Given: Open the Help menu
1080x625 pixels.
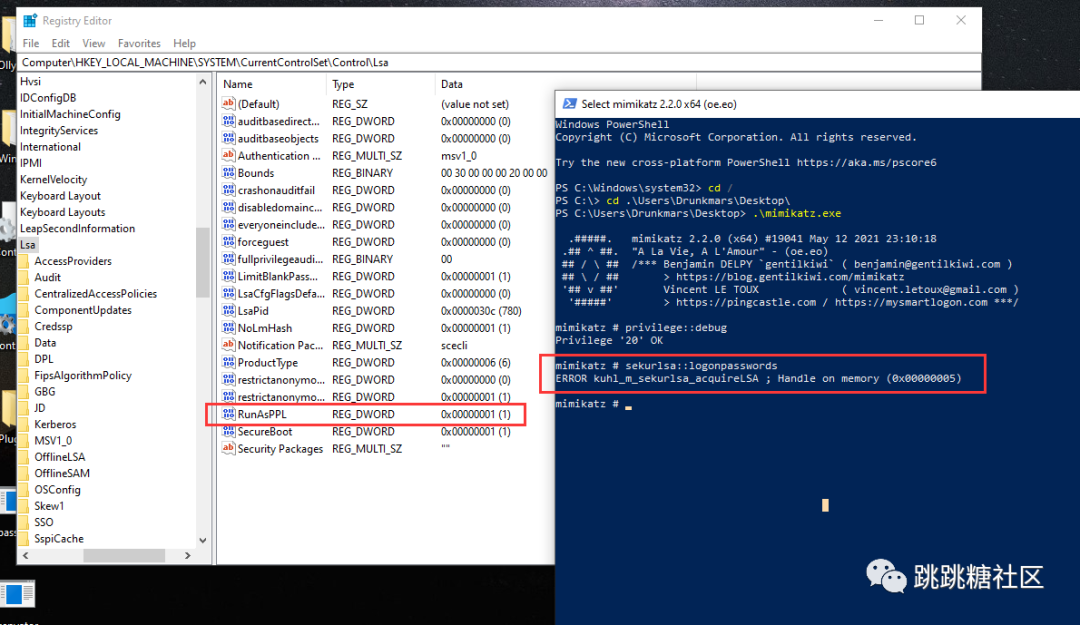Looking at the screenshot, I should tap(184, 43).
